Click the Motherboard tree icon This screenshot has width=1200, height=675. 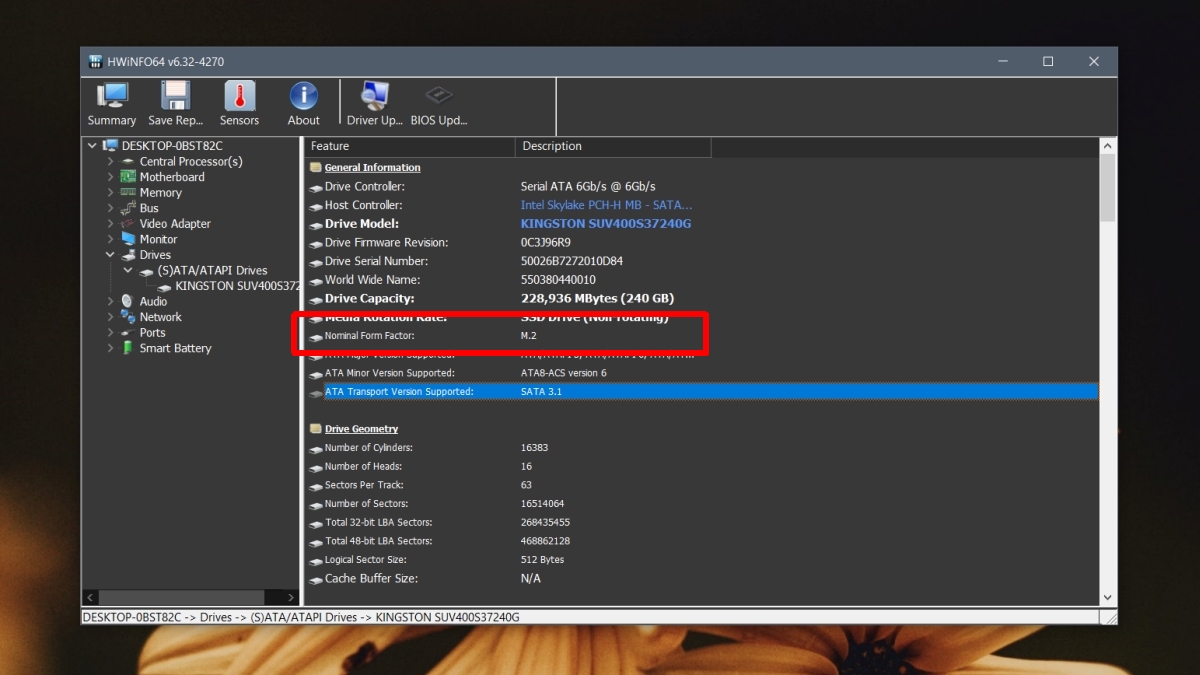(129, 177)
